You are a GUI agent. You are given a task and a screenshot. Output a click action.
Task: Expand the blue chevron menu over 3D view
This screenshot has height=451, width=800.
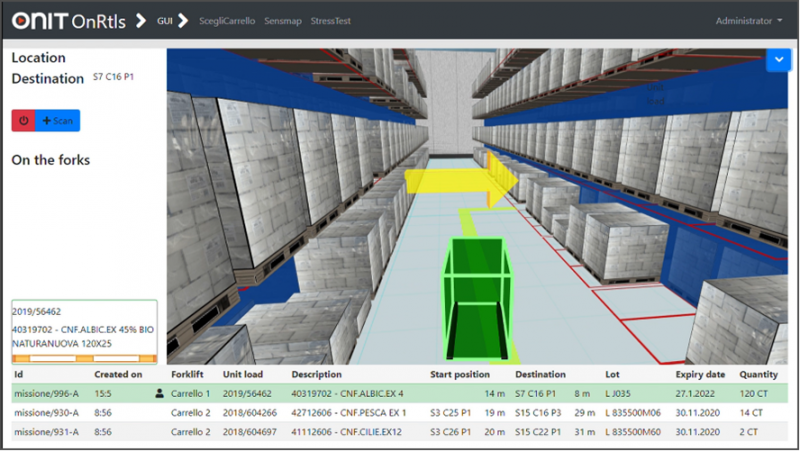coord(778,60)
